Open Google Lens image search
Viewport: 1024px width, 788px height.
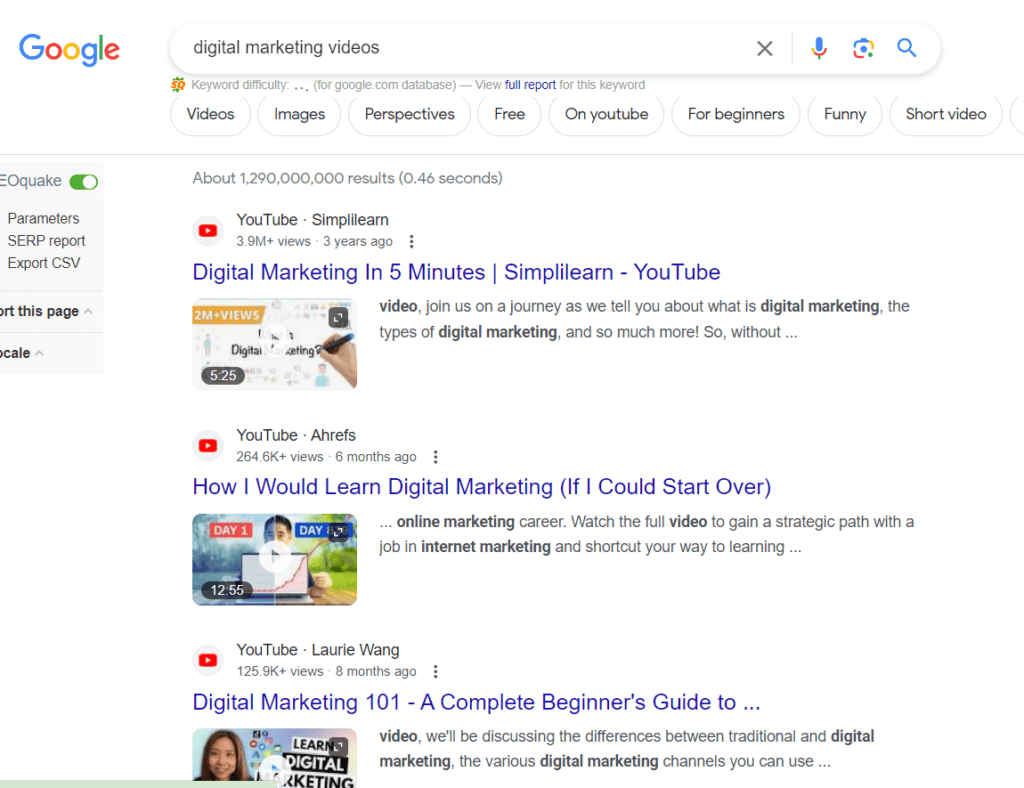click(x=863, y=48)
